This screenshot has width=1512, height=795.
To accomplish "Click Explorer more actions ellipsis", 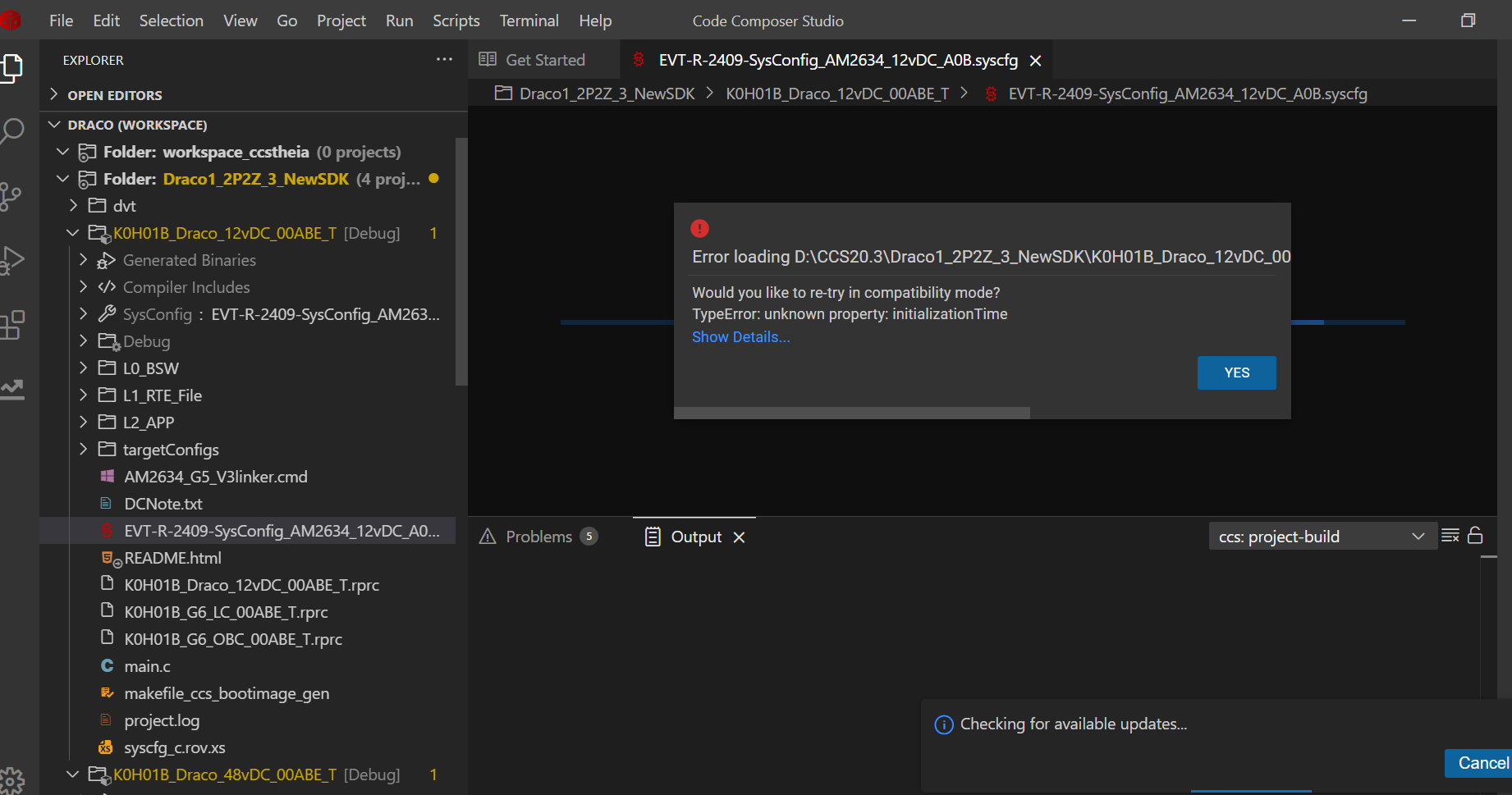I will pyautogui.click(x=444, y=59).
